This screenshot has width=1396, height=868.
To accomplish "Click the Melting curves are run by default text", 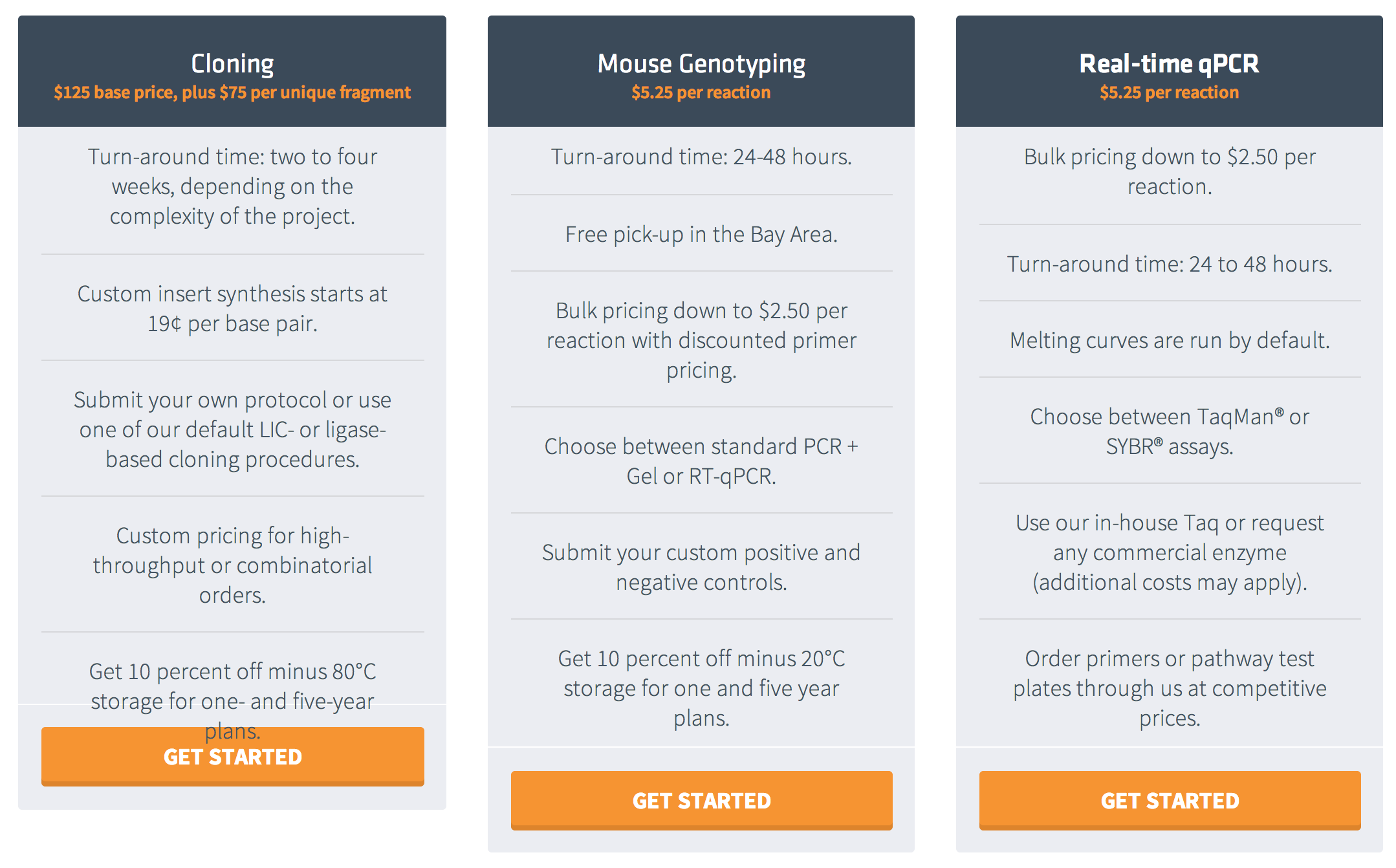I will tap(1170, 340).
